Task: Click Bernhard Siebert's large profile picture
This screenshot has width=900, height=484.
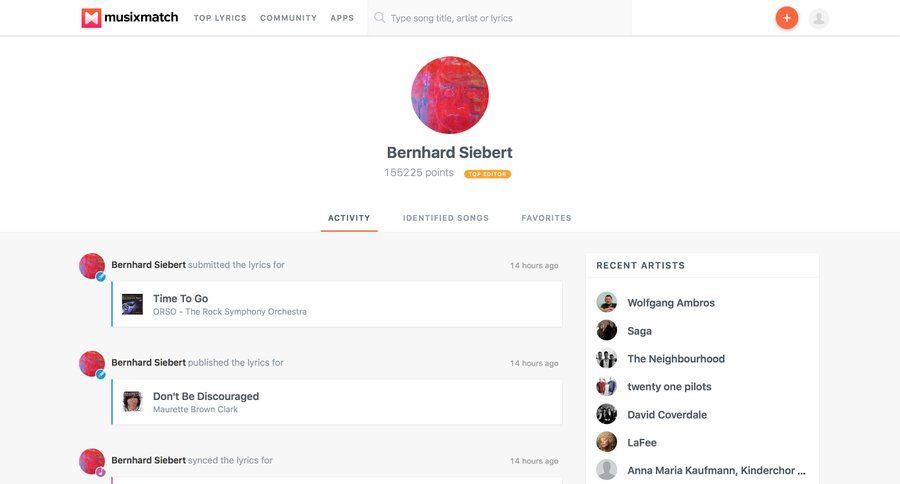Action: click(449, 95)
